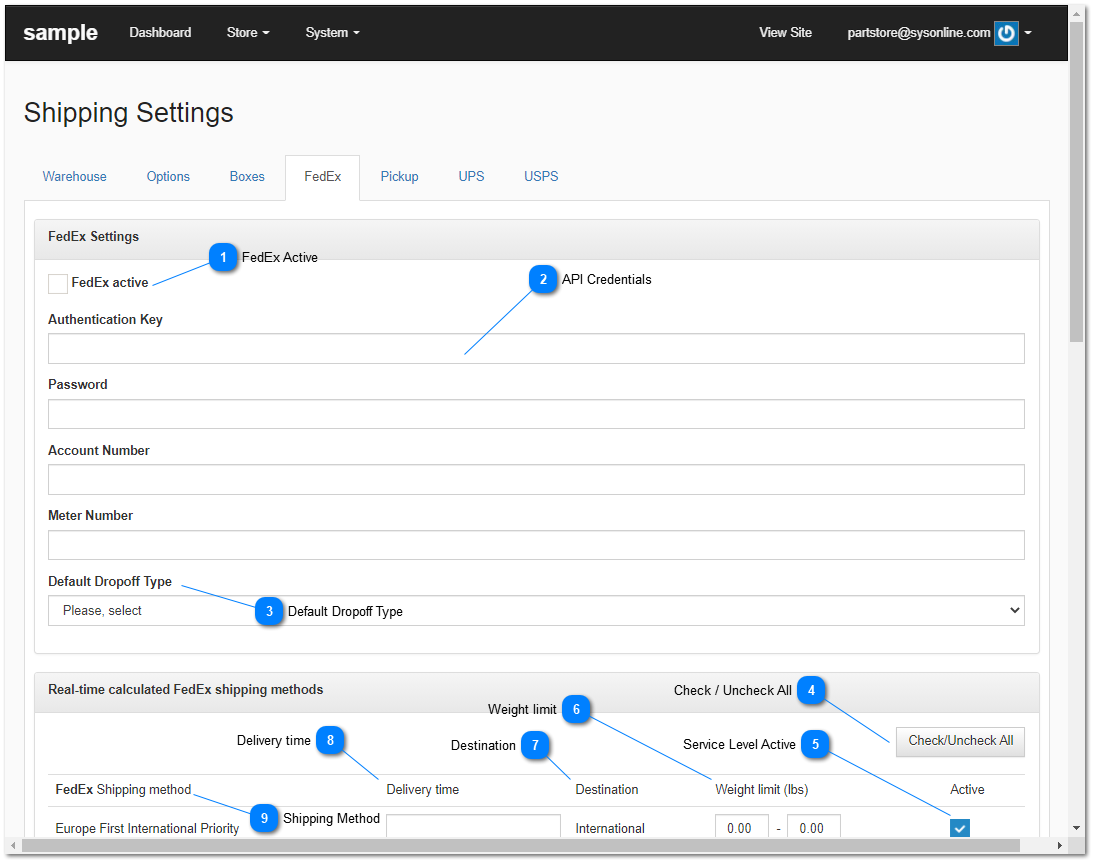
Task: Switch to the Boxes tab
Action: pyautogui.click(x=247, y=177)
